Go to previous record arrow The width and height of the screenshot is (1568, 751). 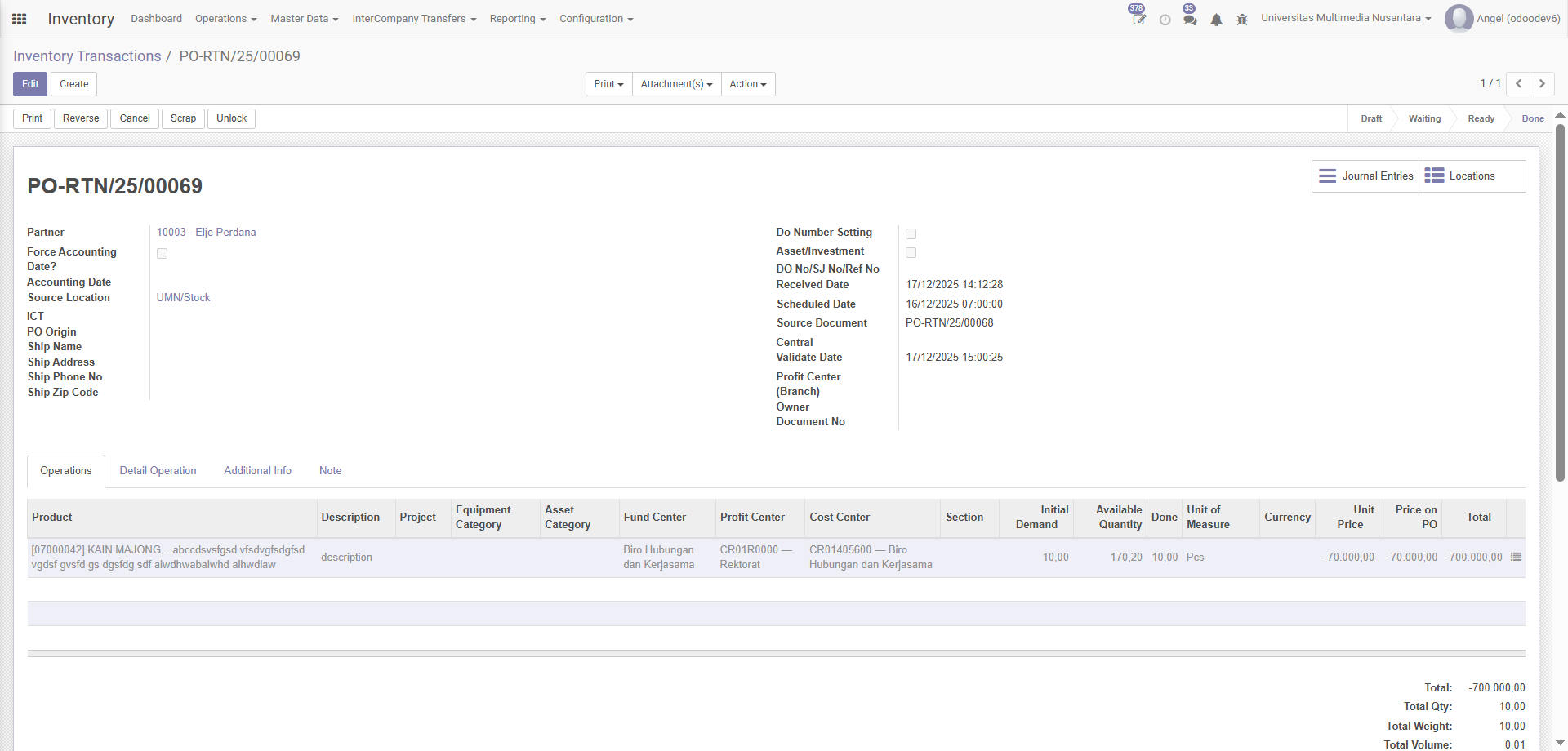[x=1518, y=84]
